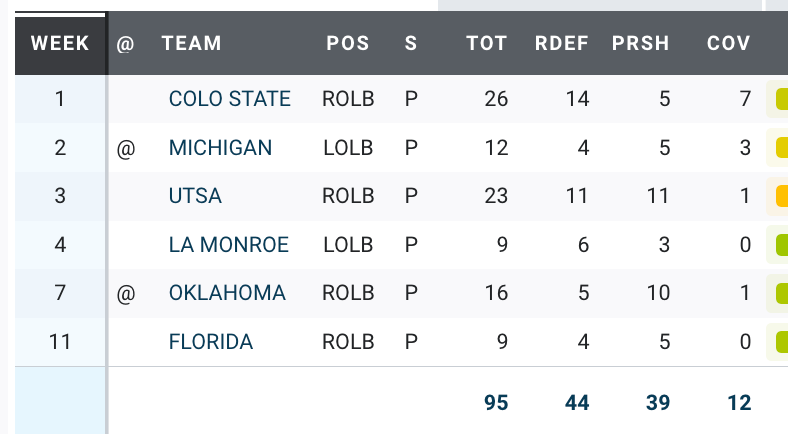Open the OKLAHOMA team link

pyautogui.click(x=227, y=293)
